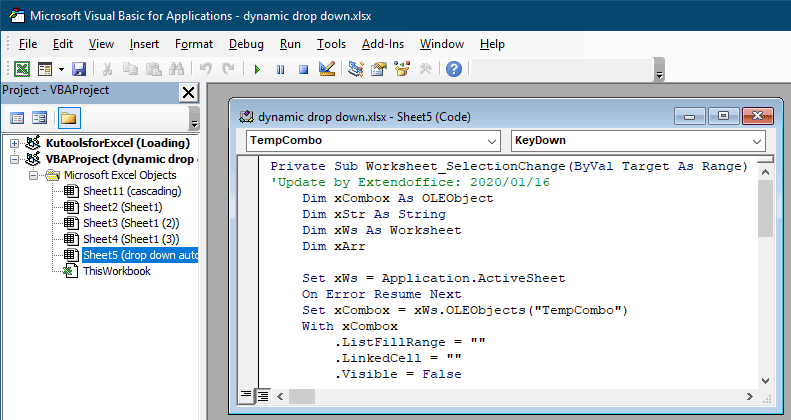Click the blue Help question mark icon
The height and width of the screenshot is (420, 791).
[453, 69]
